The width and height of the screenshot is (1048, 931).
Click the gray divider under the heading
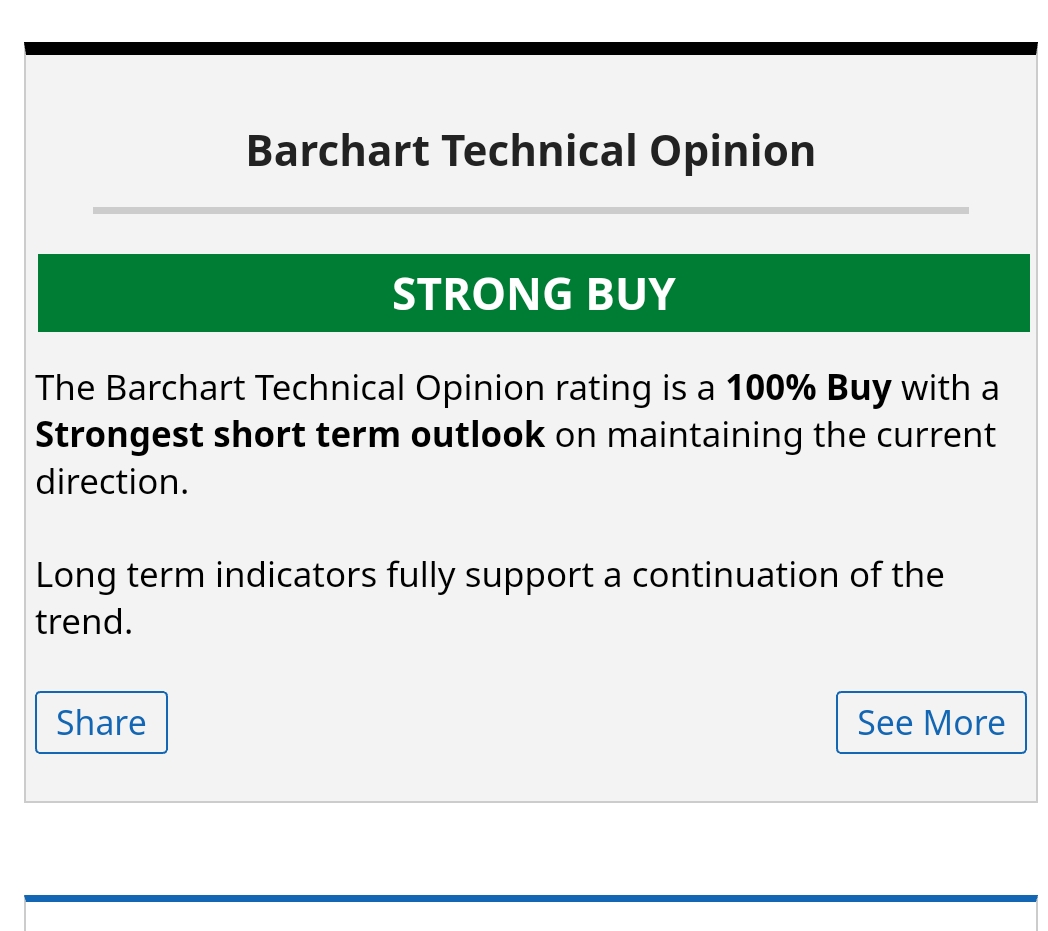(x=531, y=211)
